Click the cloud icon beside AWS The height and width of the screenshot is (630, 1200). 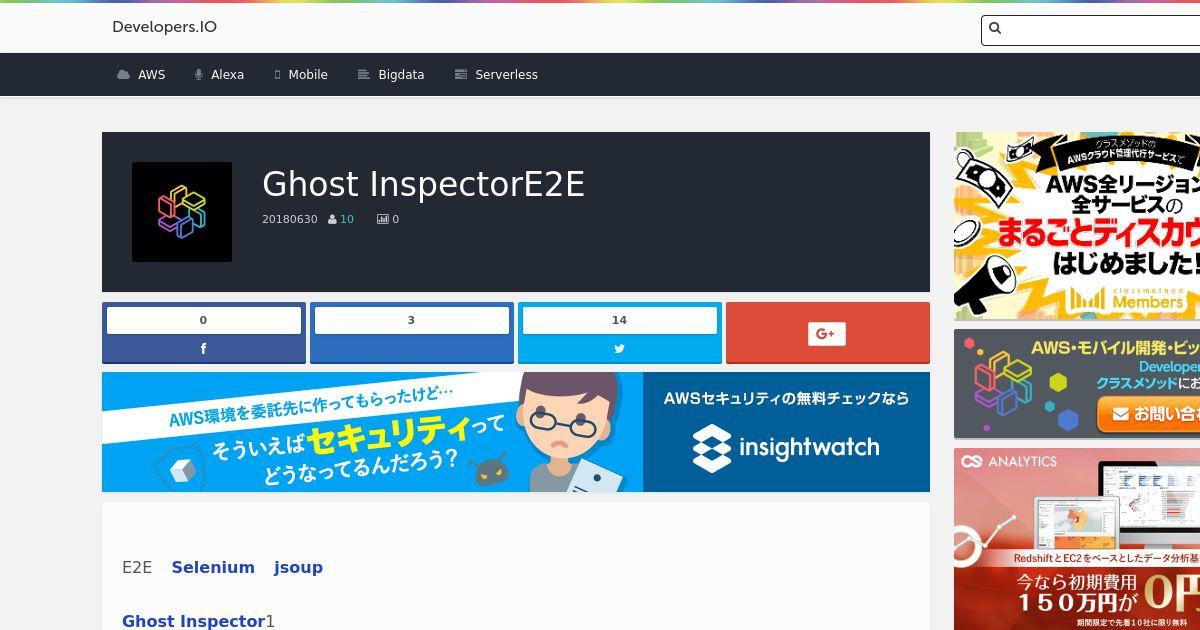tap(123, 75)
